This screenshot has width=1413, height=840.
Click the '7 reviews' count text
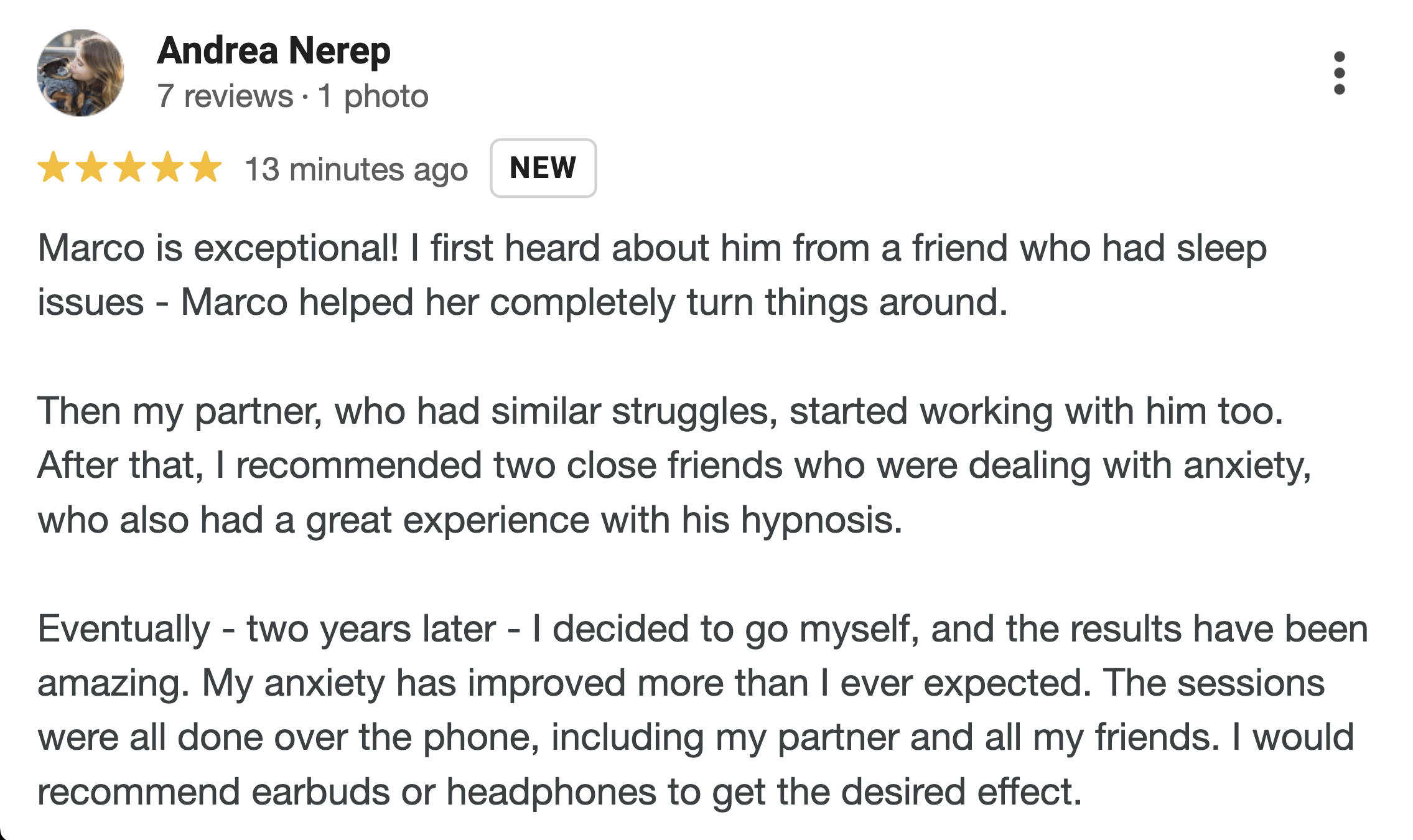[x=225, y=96]
